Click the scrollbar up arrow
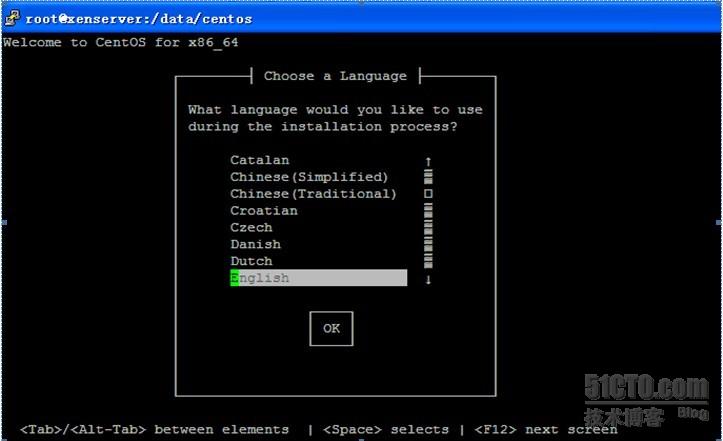The image size is (723, 441). tap(428, 161)
